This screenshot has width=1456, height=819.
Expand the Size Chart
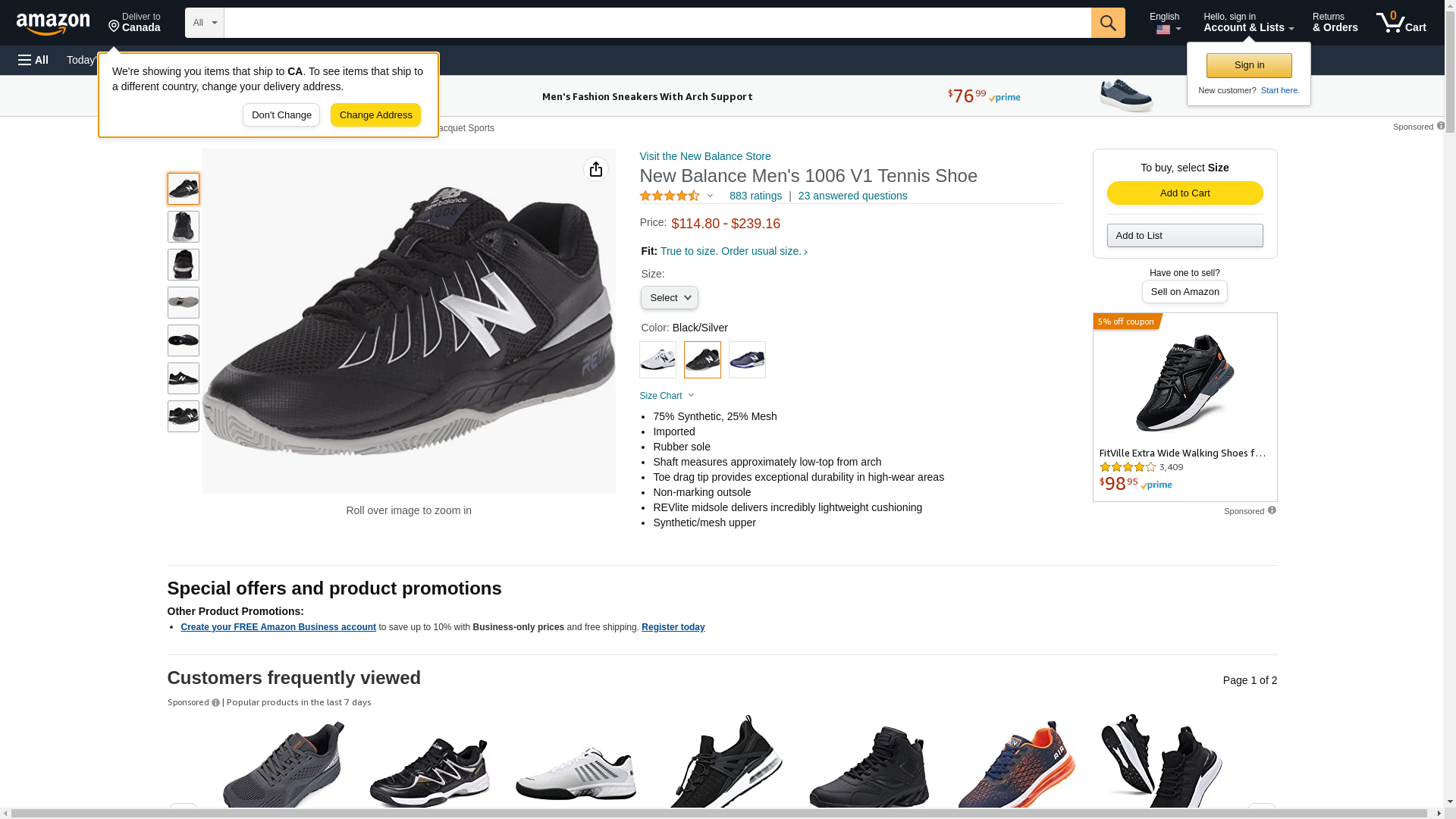point(667,396)
